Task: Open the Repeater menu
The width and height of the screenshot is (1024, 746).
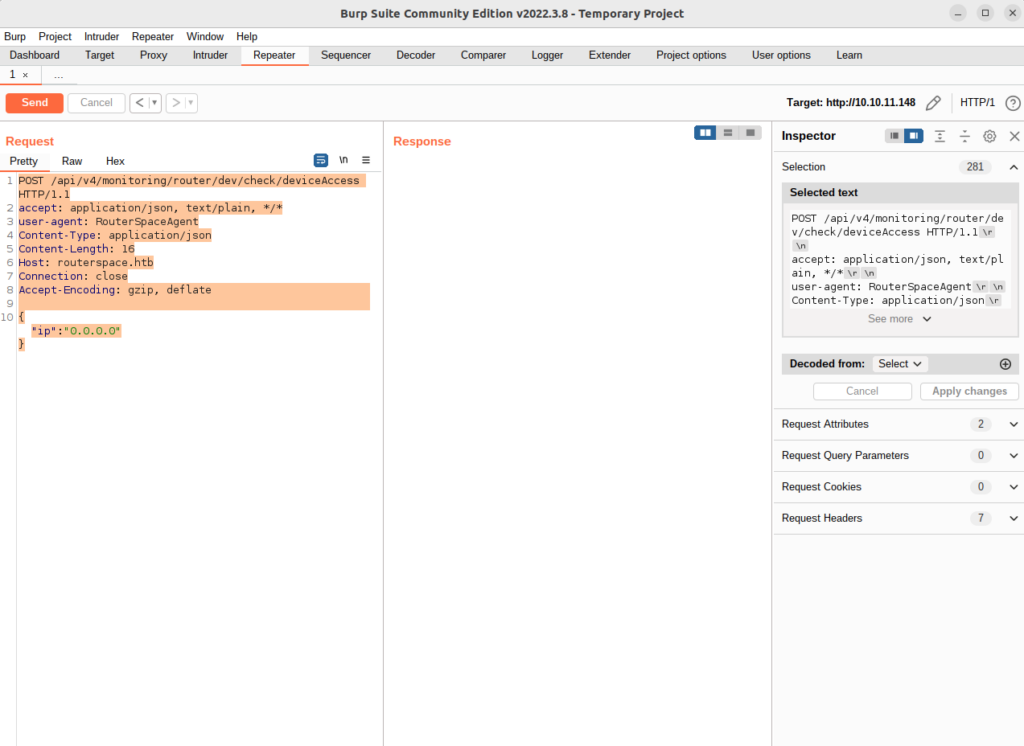Action: tap(152, 37)
